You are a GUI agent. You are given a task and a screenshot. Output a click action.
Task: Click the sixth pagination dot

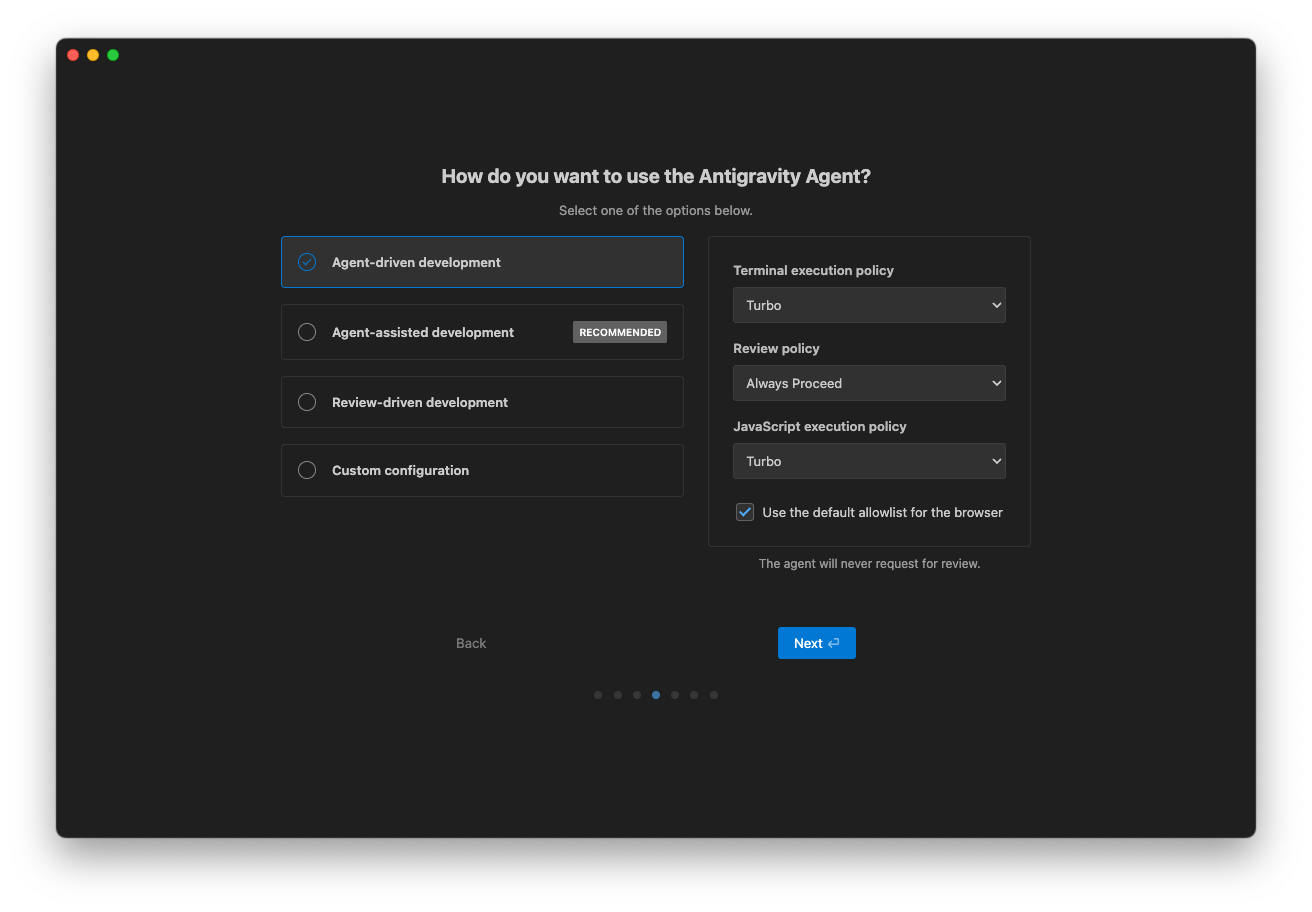[x=694, y=695]
